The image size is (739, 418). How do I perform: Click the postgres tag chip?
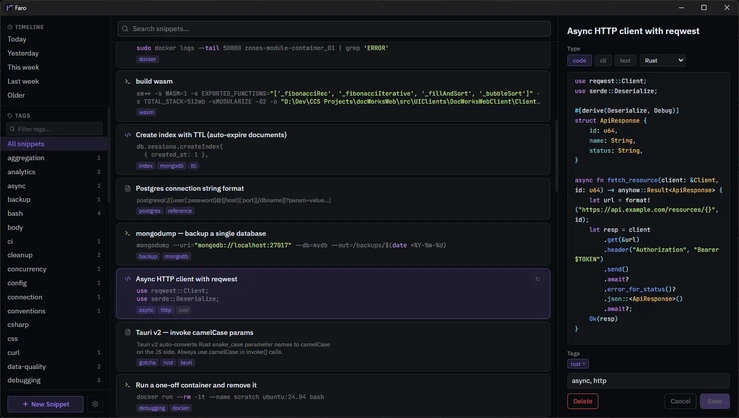[149, 211]
